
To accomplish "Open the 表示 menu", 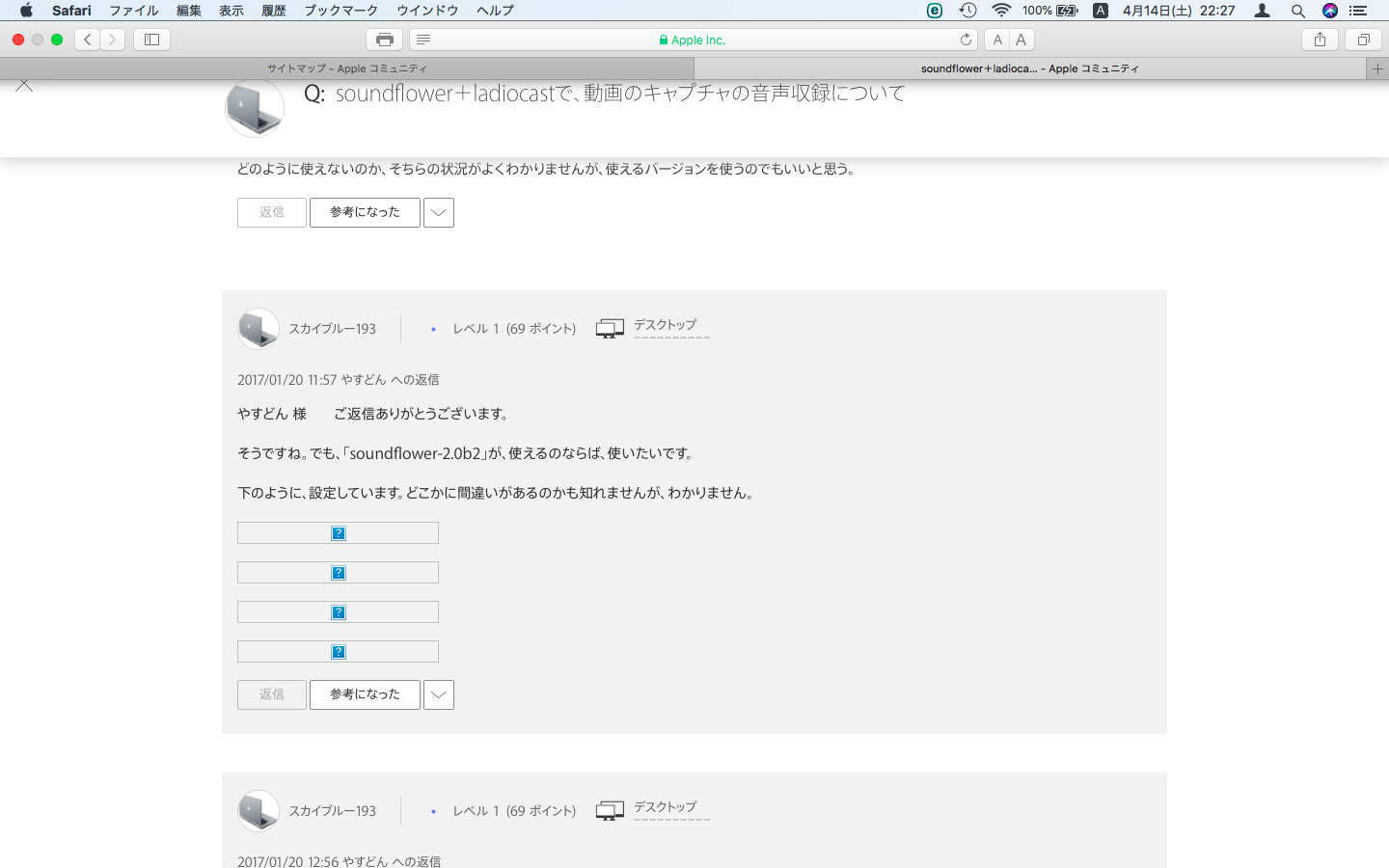I will (231, 11).
